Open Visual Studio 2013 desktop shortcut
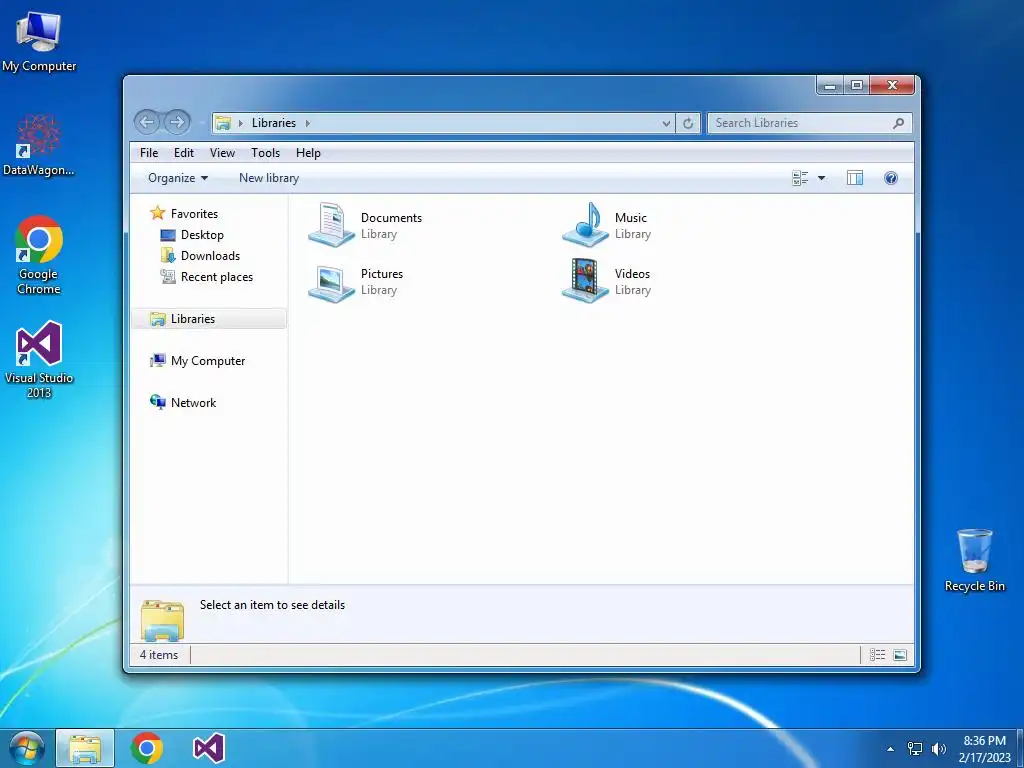The height and width of the screenshot is (768, 1024). [39, 359]
